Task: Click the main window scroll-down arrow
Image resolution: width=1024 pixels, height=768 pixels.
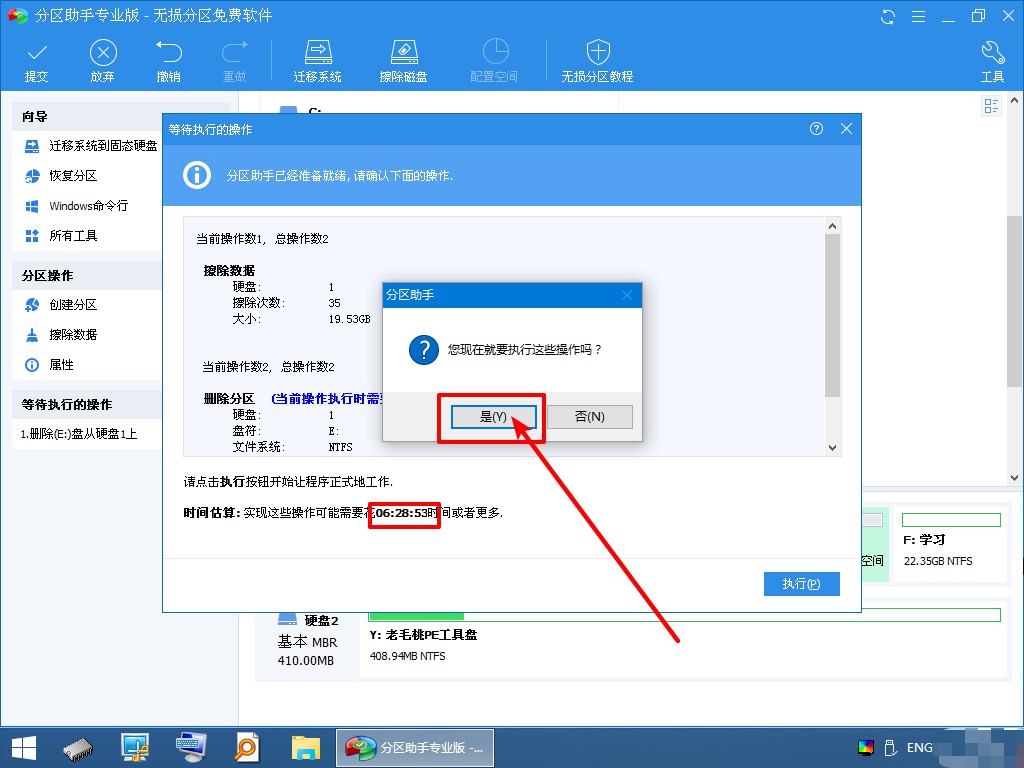Action: point(1014,478)
